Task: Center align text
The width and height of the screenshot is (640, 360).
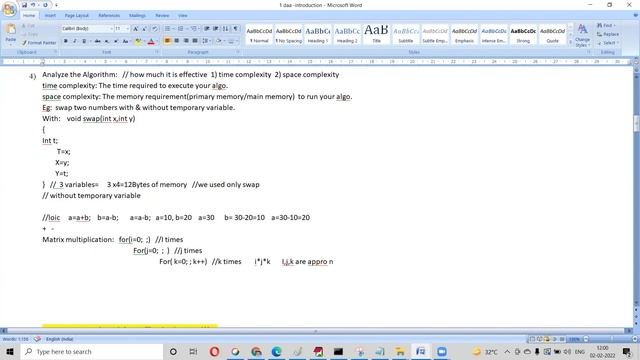Action: click(176, 41)
